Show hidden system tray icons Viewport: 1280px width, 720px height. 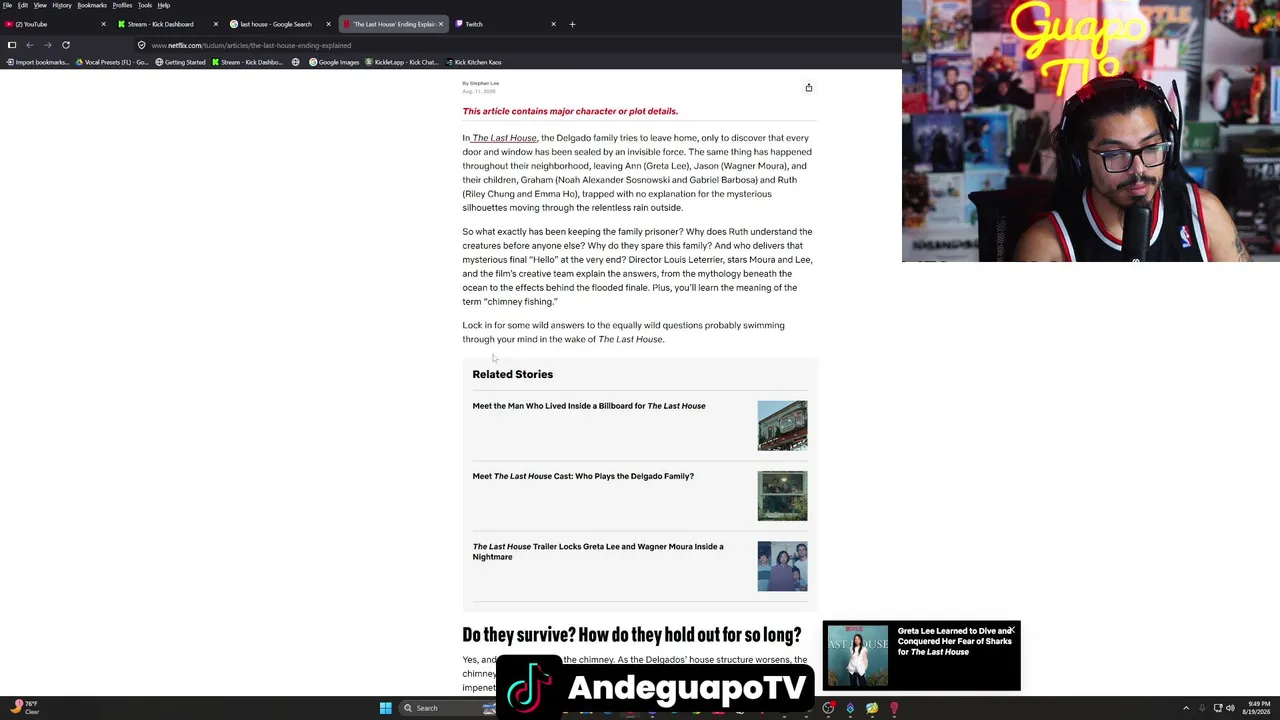[x=1186, y=708]
